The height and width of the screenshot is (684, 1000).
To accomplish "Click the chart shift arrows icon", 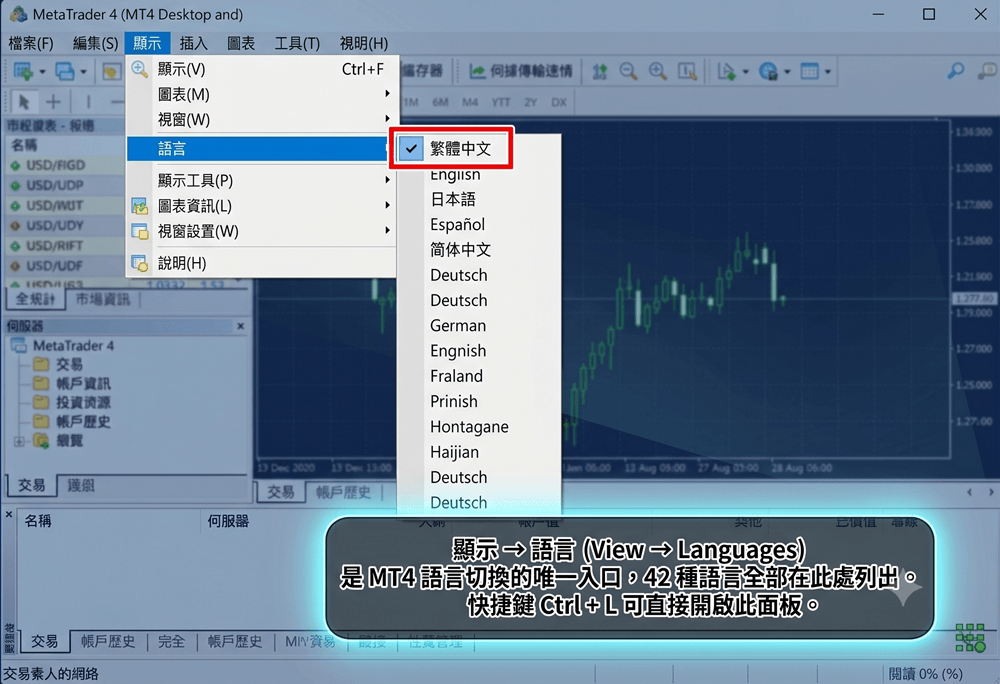I will click(x=599, y=71).
